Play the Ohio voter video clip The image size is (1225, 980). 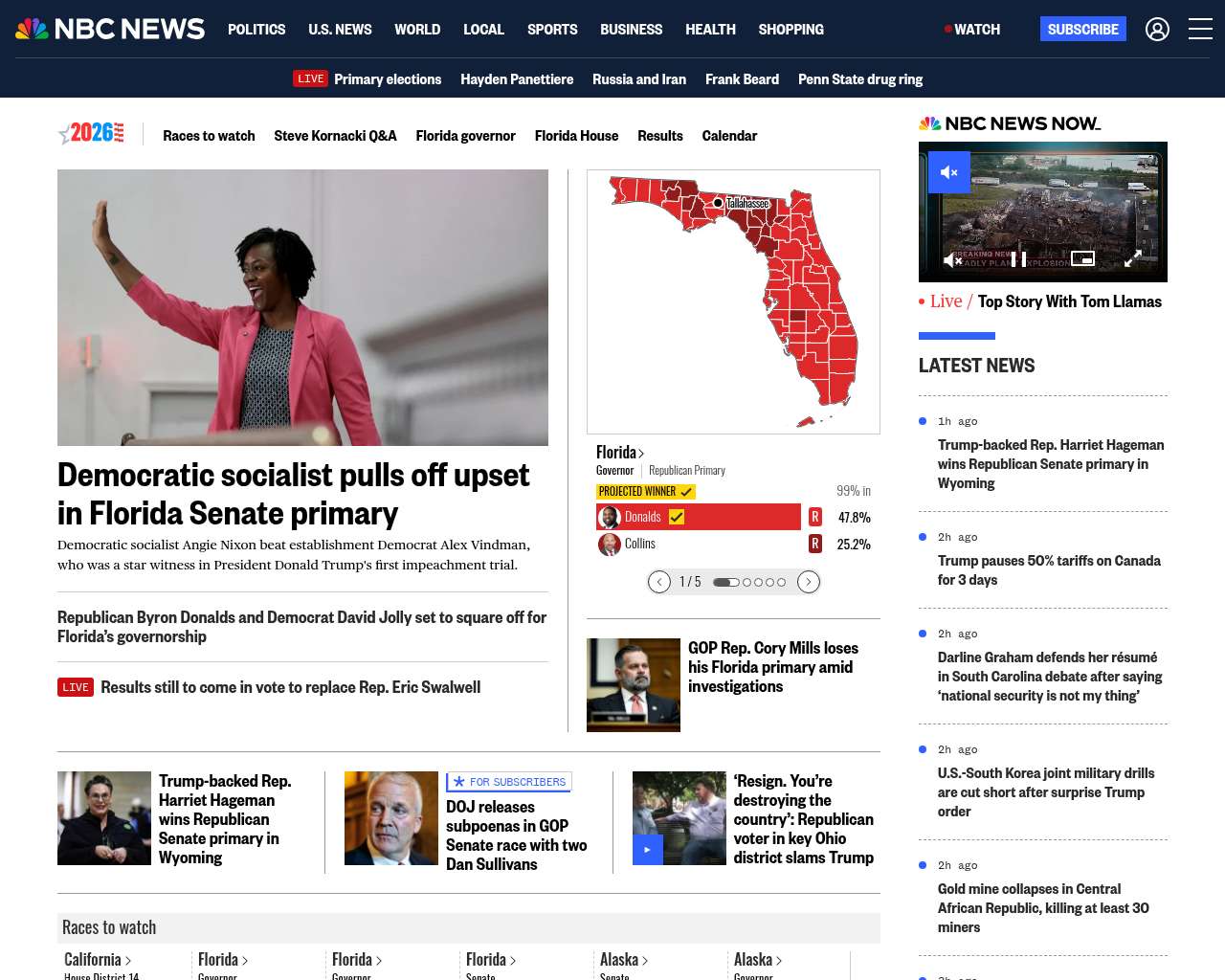(x=648, y=850)
